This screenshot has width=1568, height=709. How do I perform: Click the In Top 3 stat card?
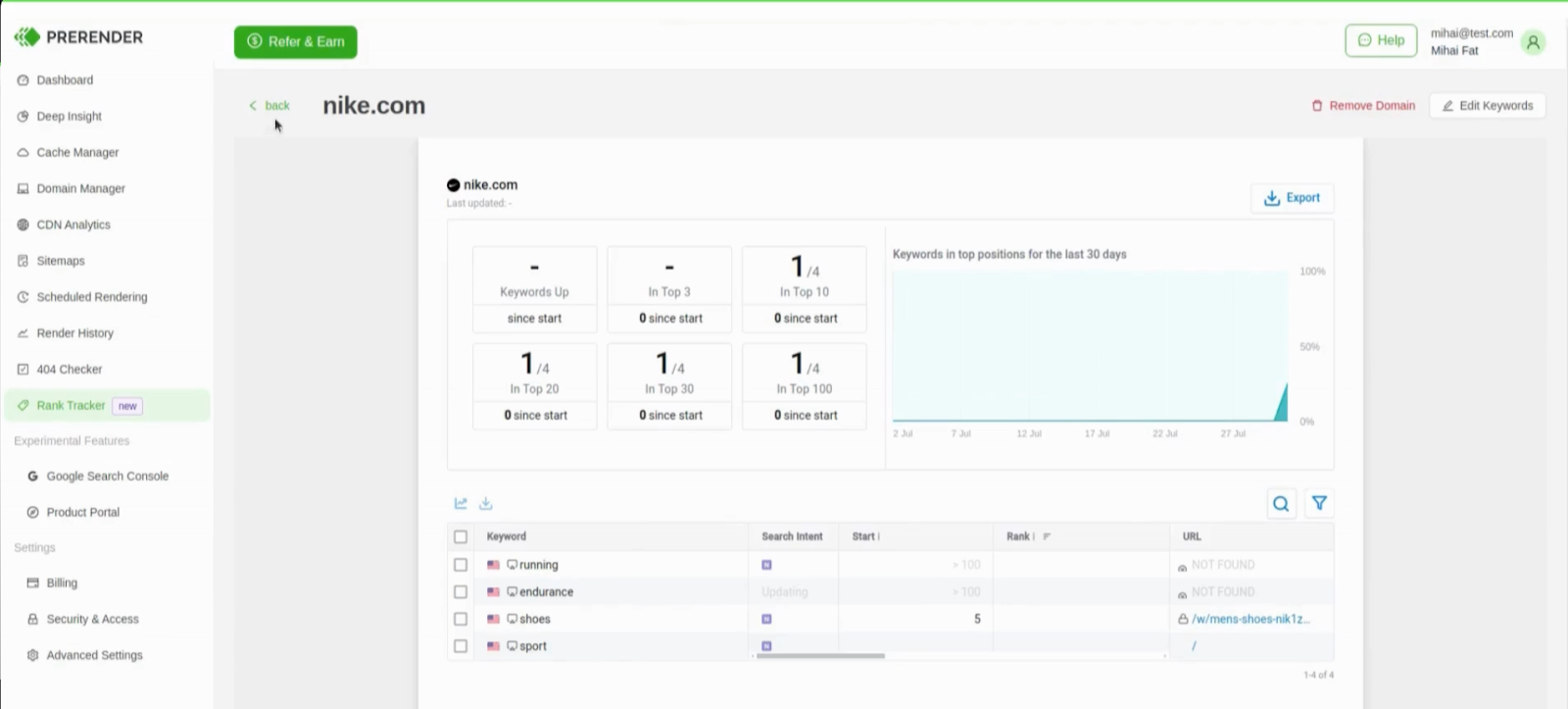click(669, 289)
